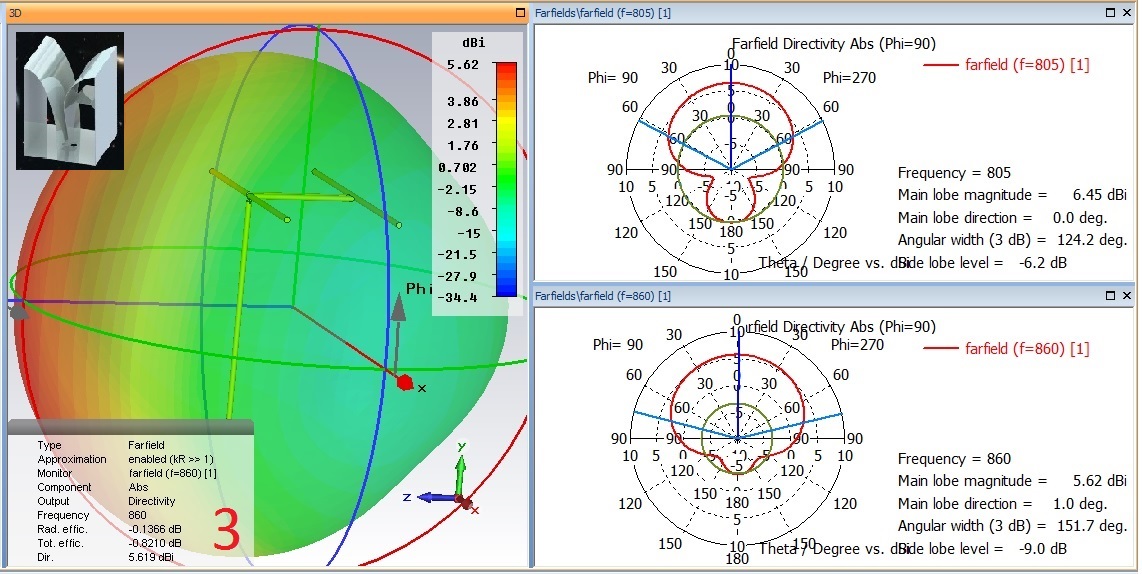Click the 'Tot. effic. -0.8210 dB' value
Image resolution: width=1142 pixels, height=574 pixels.
coord(155,543)
